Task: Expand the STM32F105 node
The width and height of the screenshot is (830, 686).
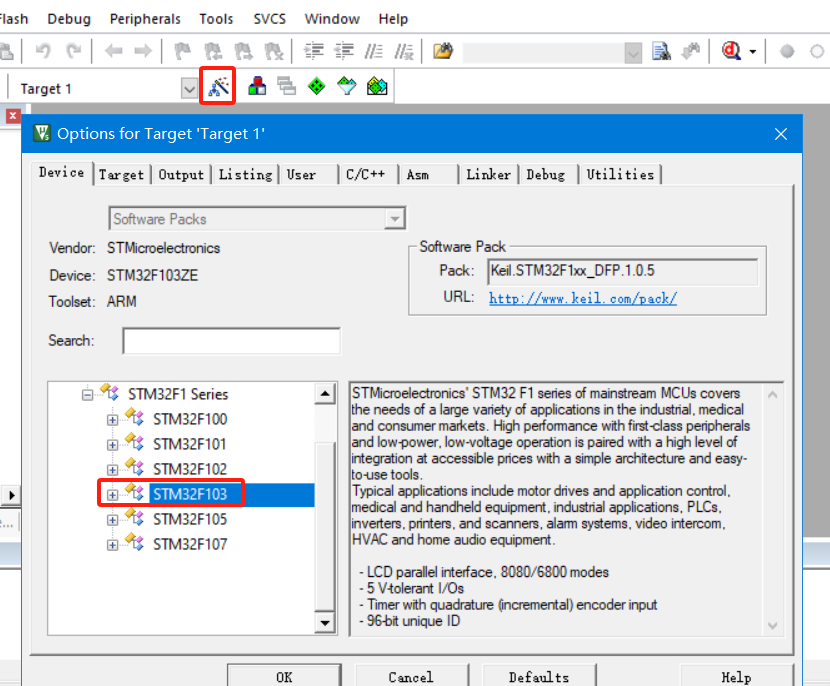Action: tap(112, 520)
